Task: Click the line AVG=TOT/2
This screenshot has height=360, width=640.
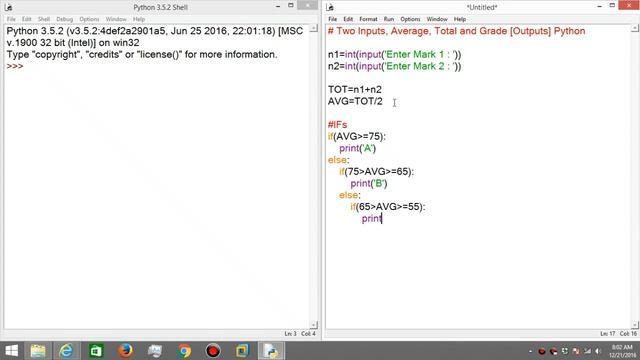Action: [x=355, y=101]
